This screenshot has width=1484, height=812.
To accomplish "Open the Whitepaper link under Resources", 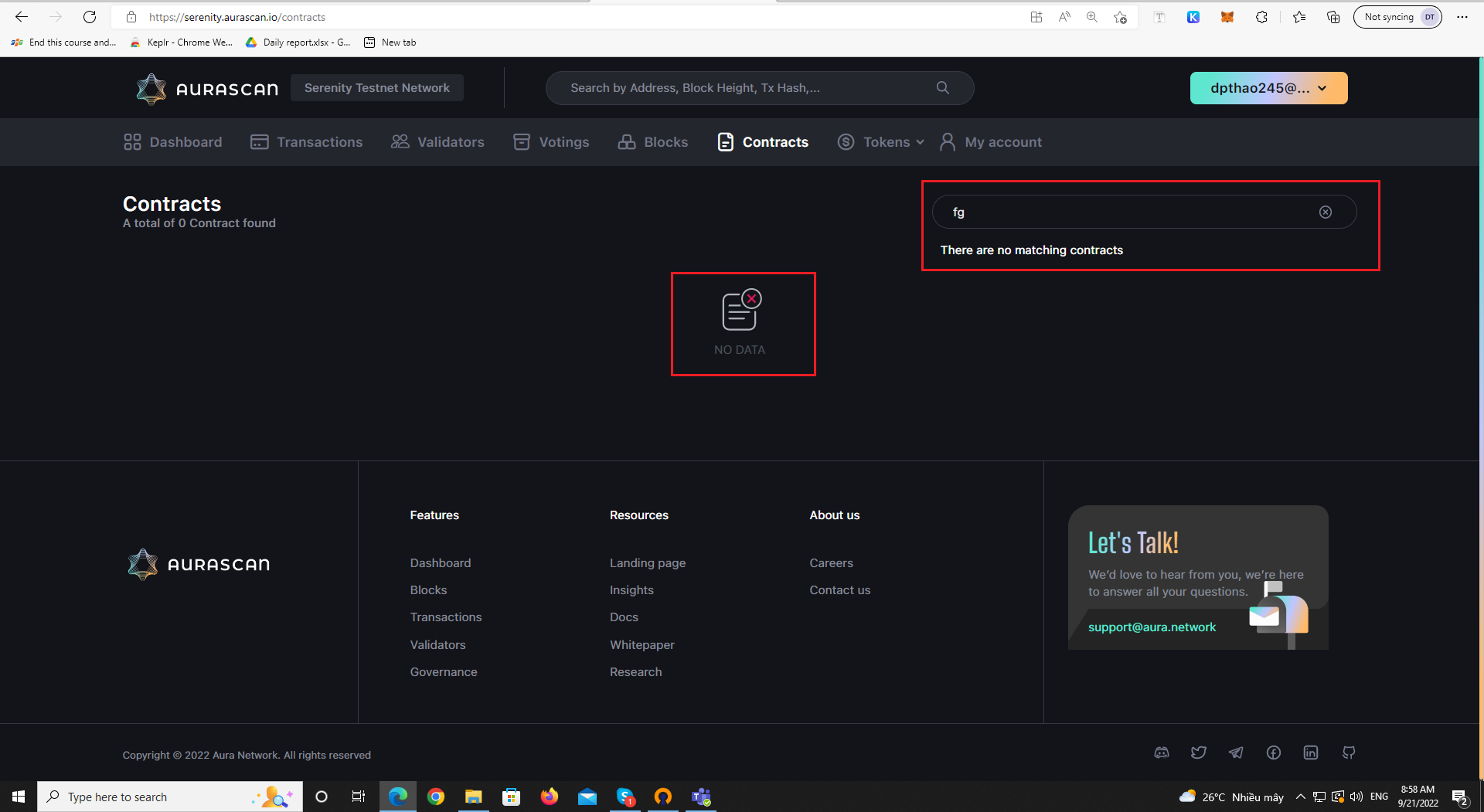I will pos(642,644).
